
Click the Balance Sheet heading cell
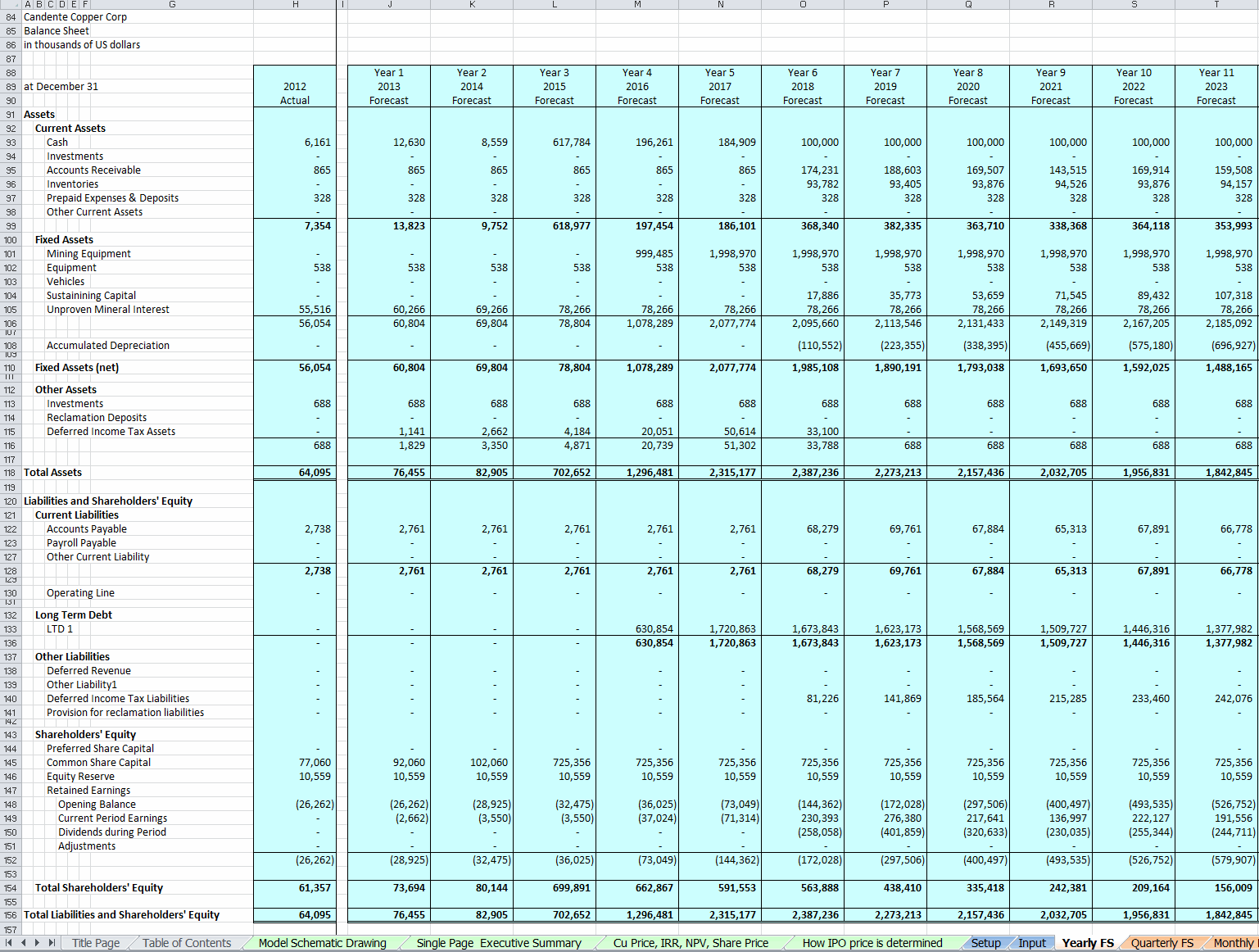[57, 31]
